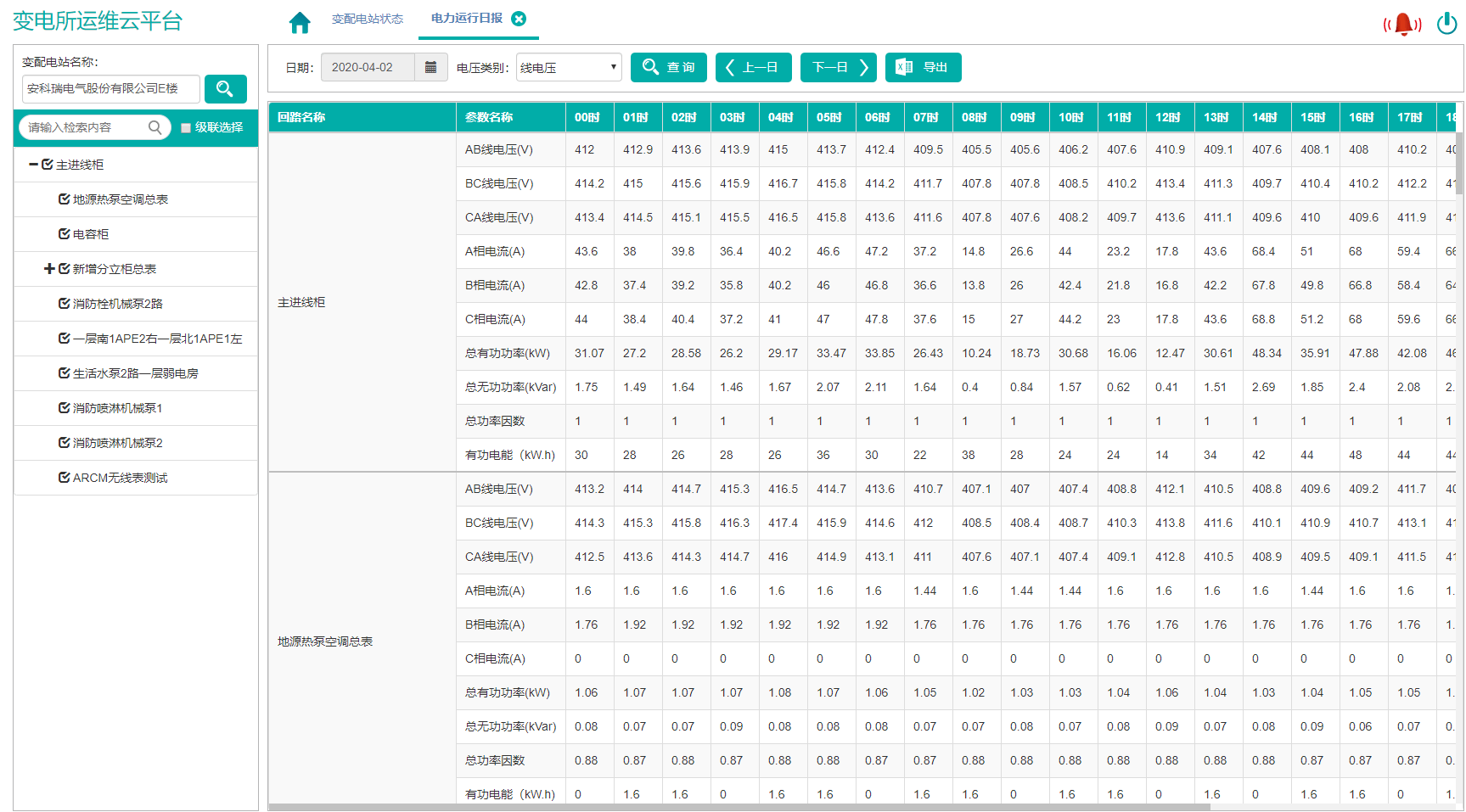
Task: Expand the 新增分立柜总表 tree node
Action: pyautogui.click(x=49, y=269)
